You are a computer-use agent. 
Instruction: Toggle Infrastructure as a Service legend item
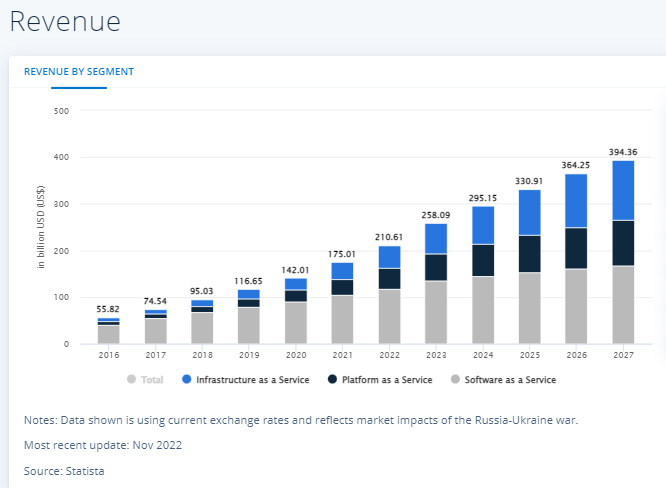[x=246, y=380]
